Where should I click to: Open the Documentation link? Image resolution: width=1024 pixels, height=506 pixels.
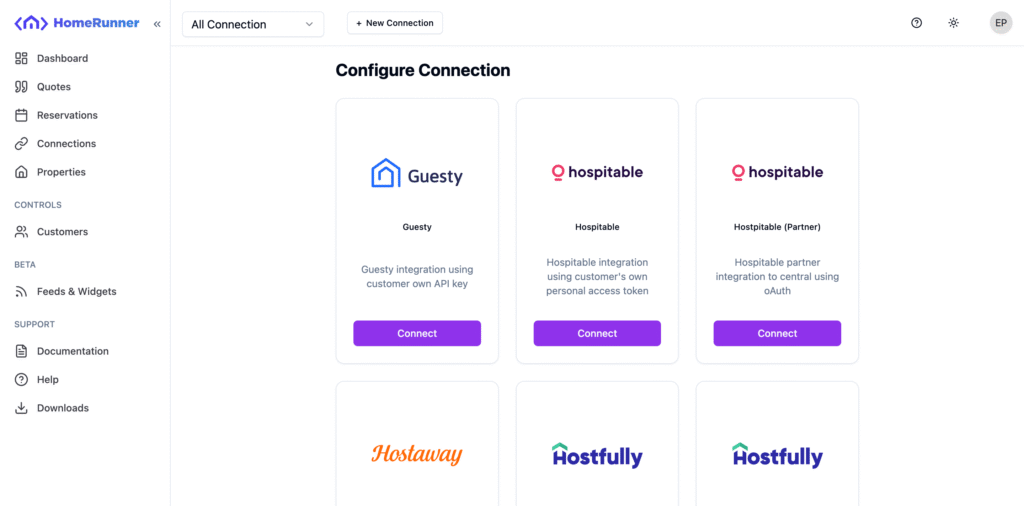pos(72,351)
